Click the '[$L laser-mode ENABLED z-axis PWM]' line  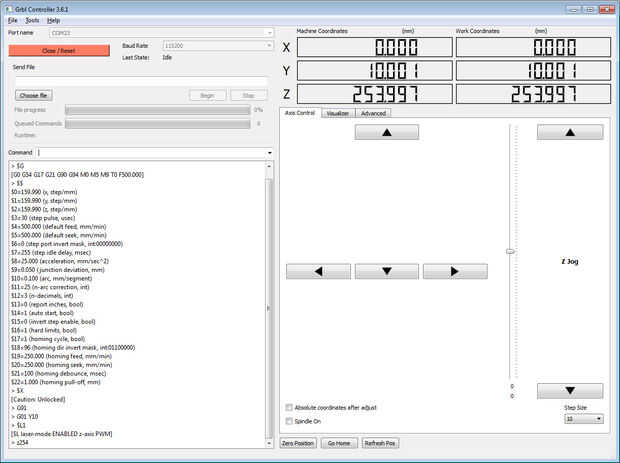[x=62, y=434]
